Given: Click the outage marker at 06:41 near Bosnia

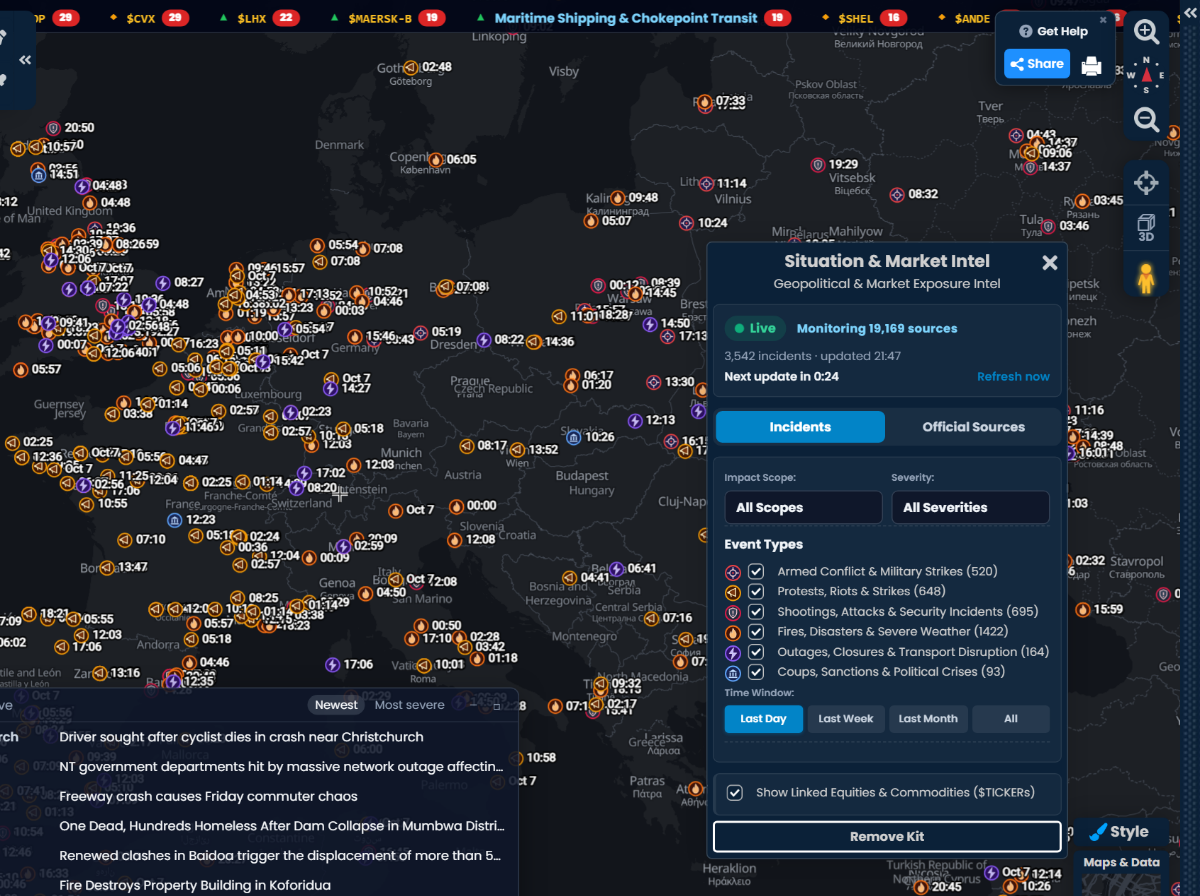Looking at the screenshot, I should pyautogui.click(x=617, y=569).
